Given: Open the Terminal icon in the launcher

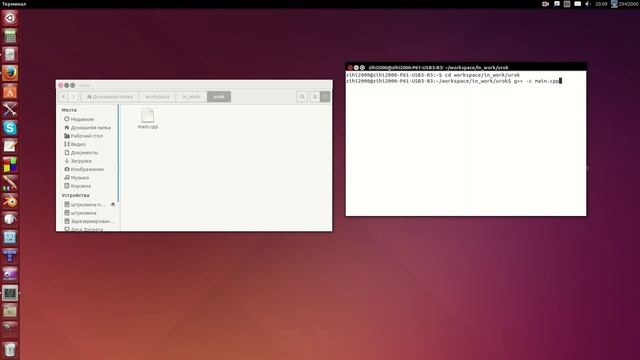Looking at the screenshot, I should (10, 293).
